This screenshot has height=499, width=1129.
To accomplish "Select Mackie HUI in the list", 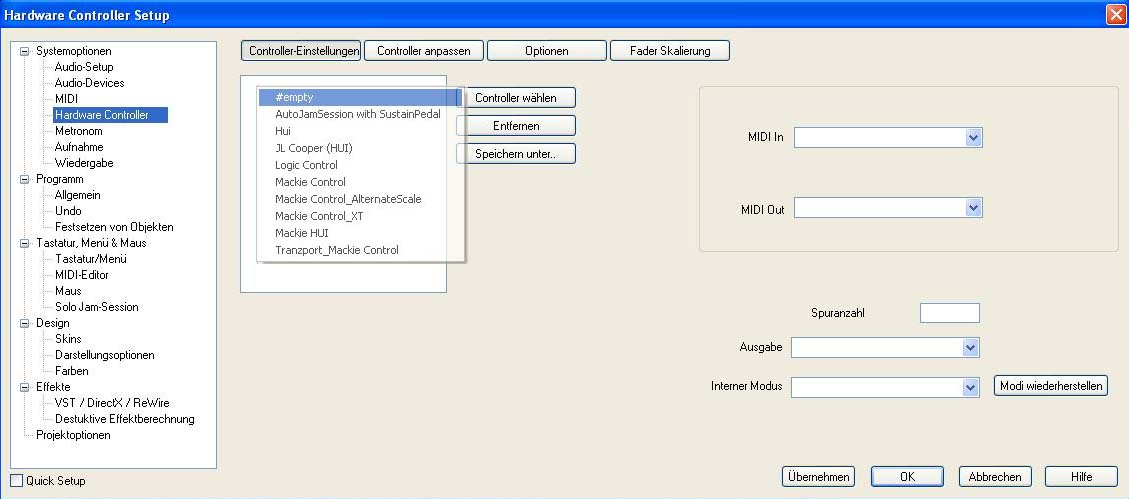I will click(360, 233).
